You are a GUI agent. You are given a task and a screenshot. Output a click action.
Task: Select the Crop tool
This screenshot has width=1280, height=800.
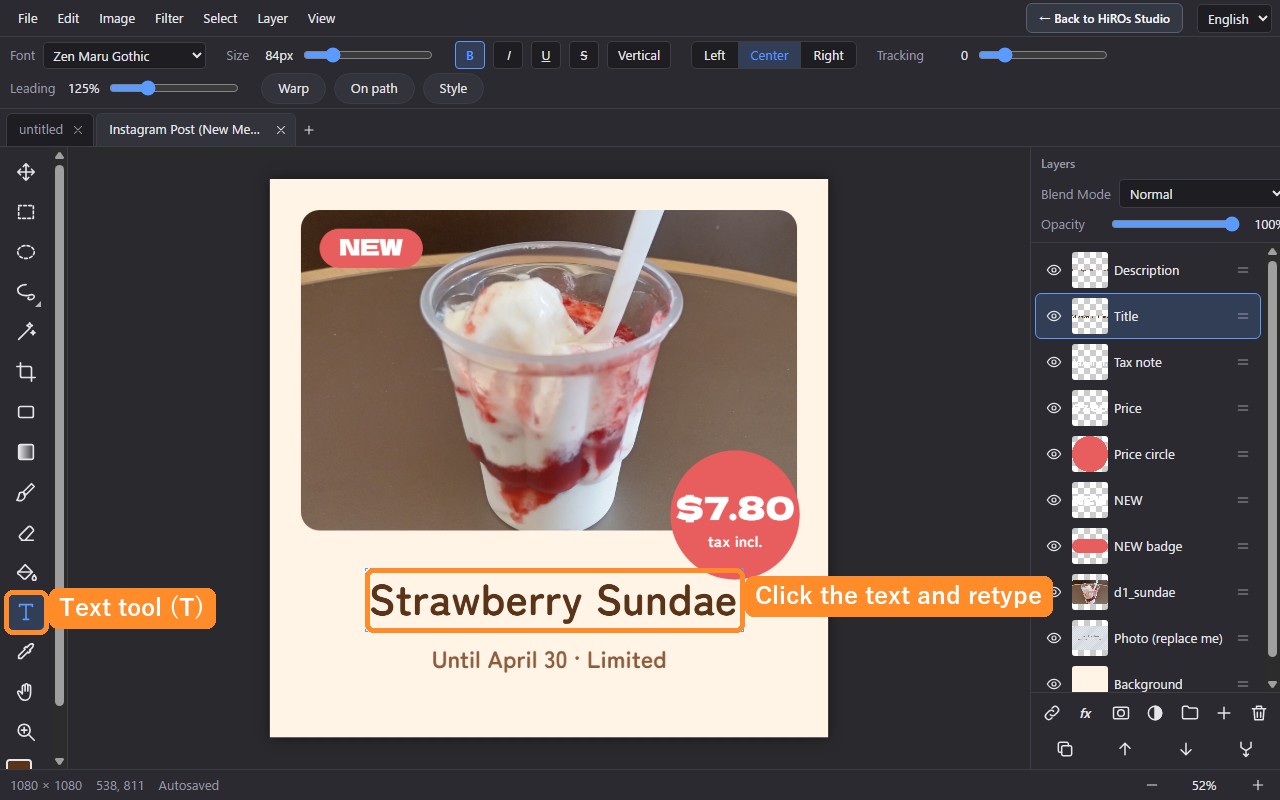(26, 372)
